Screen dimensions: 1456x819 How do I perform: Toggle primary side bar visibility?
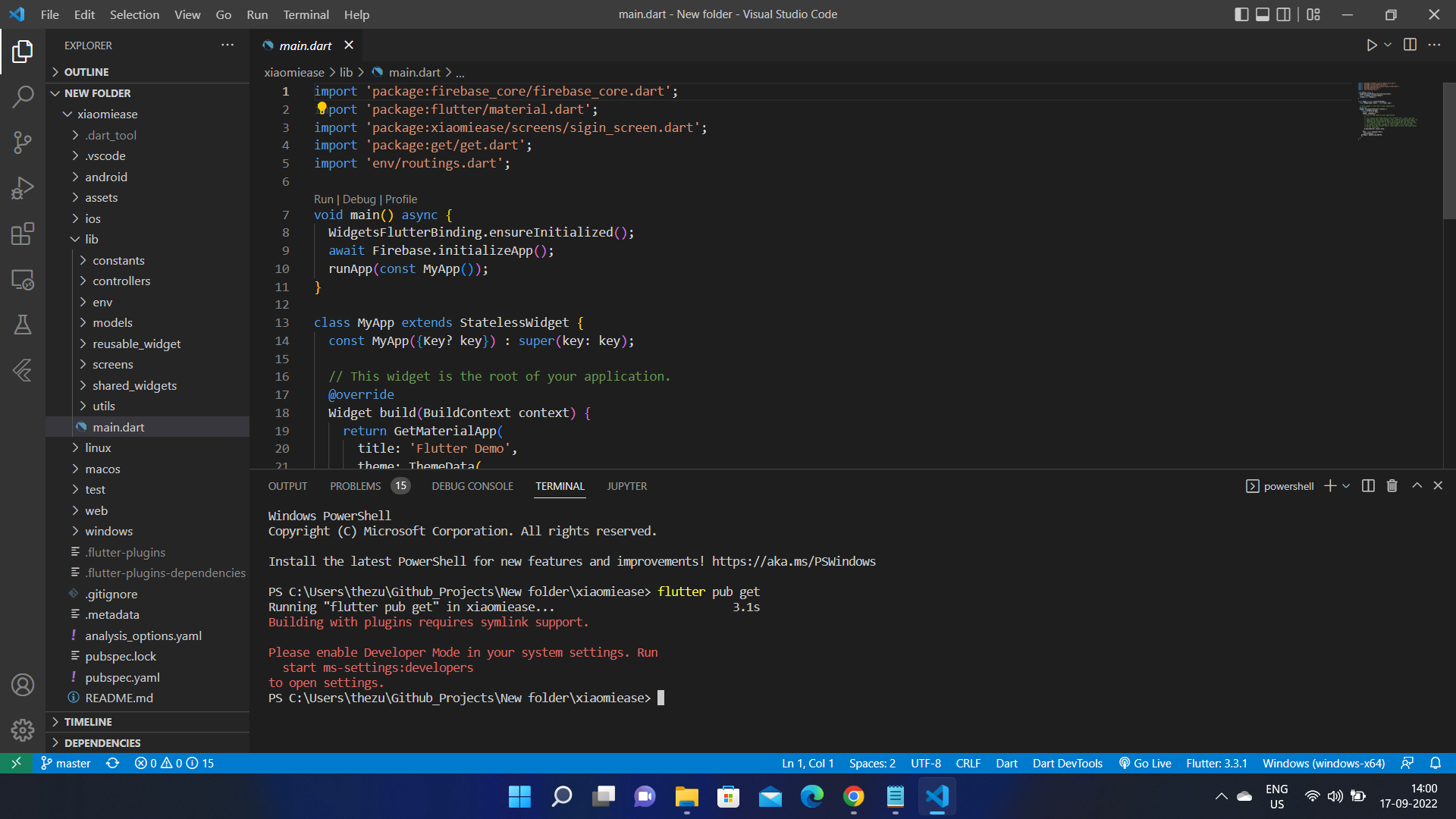click(1241, 14)
